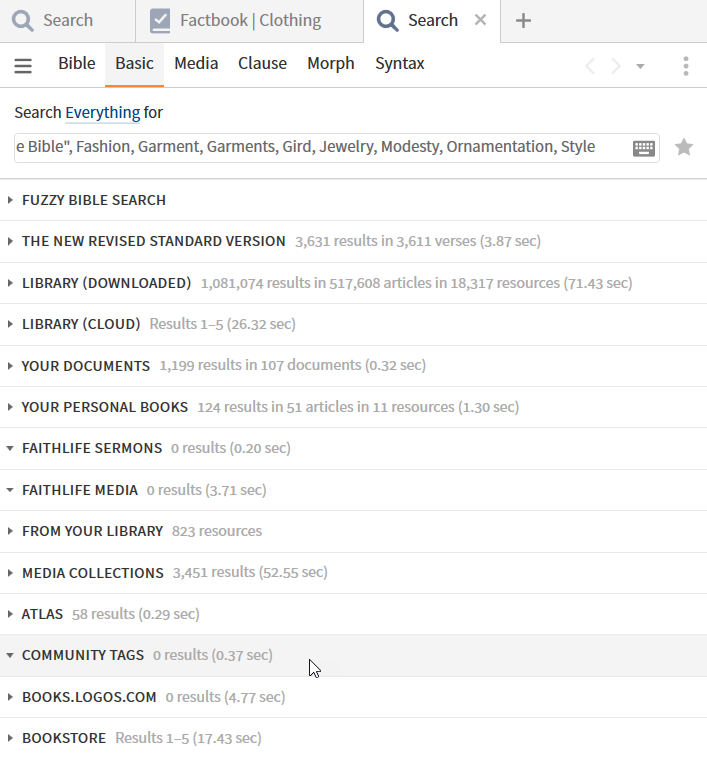This screenshot has height=760, width=707.
Task: Select the Morph search type
Action: click(x=330, y=63)
